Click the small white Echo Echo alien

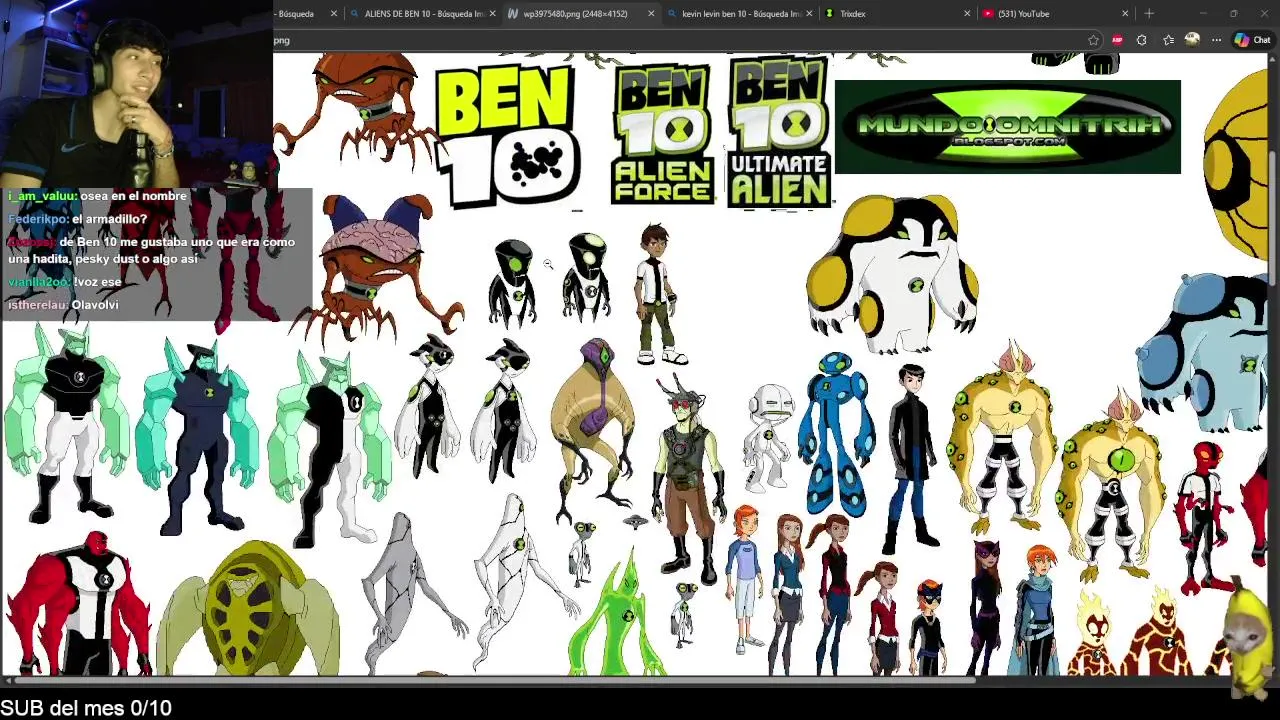tap(768, 436)
